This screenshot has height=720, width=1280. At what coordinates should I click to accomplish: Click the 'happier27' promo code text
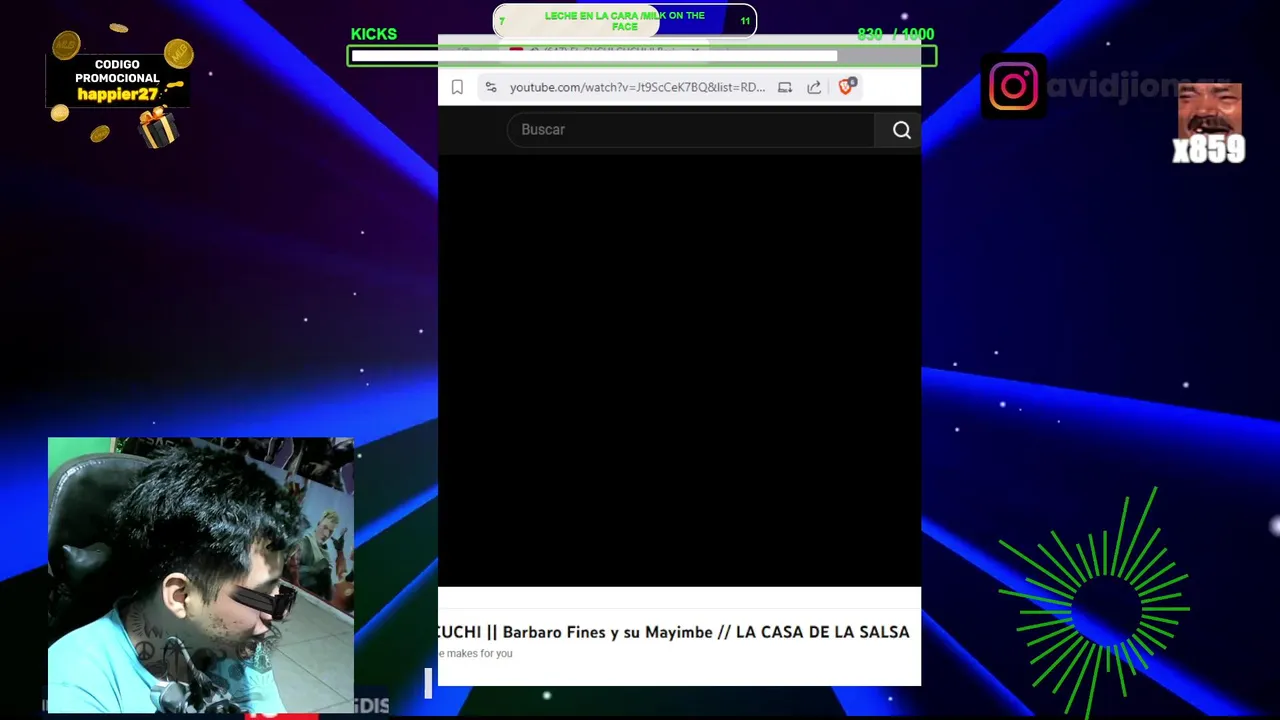pyautogui.click(x=118, y=94)
